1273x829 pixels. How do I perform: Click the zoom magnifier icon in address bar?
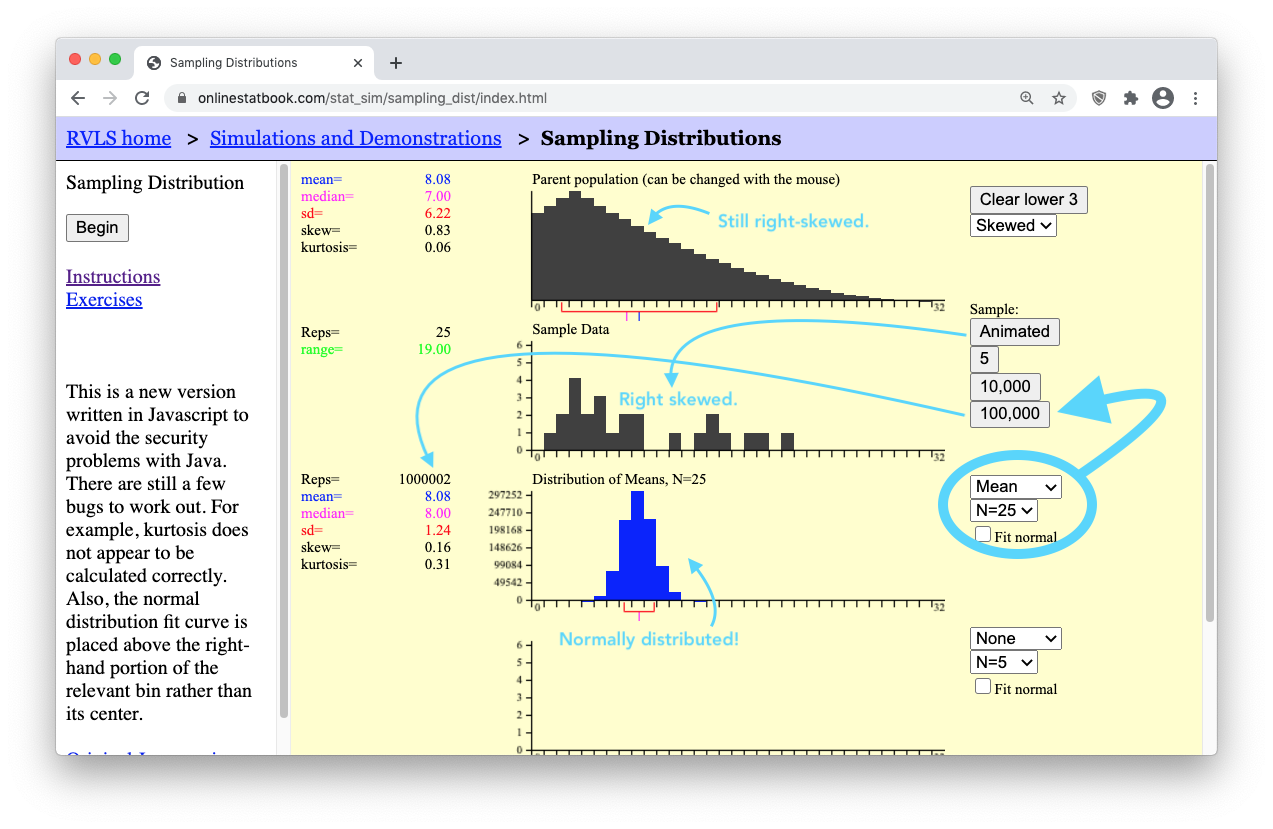point(1027,98)
